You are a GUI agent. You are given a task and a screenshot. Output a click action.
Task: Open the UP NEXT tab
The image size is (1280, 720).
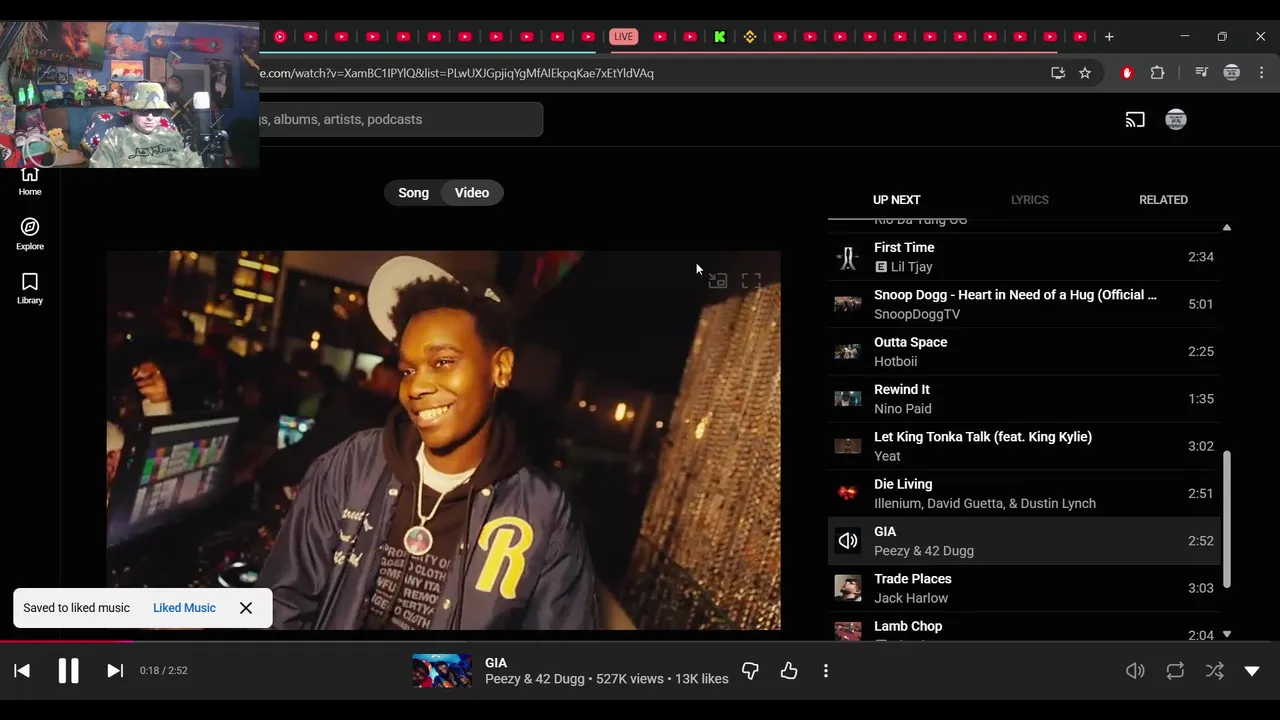[896, 200]
